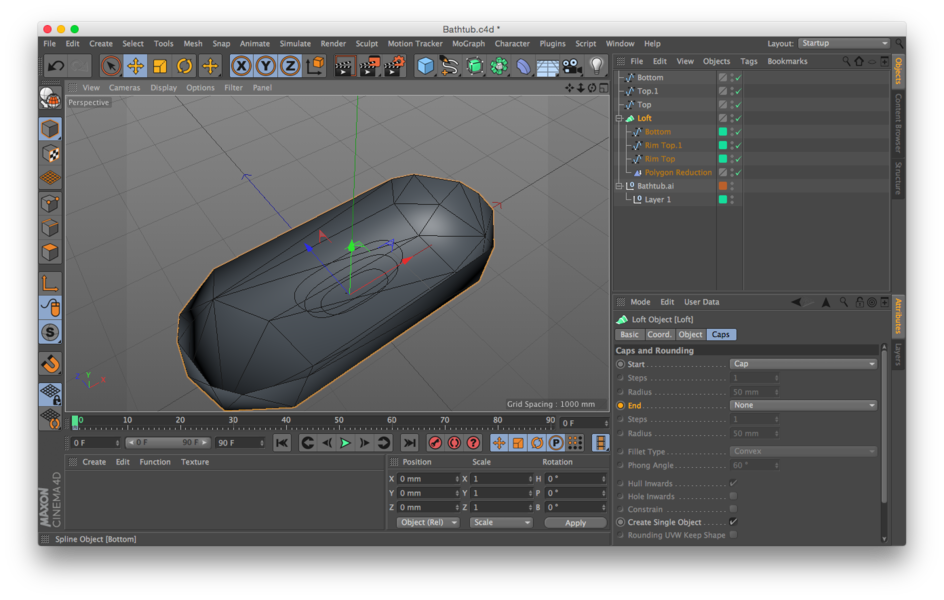Select Rim Top.1 spline in tree
Screen dimensions: 944x600
click(663, 146)
